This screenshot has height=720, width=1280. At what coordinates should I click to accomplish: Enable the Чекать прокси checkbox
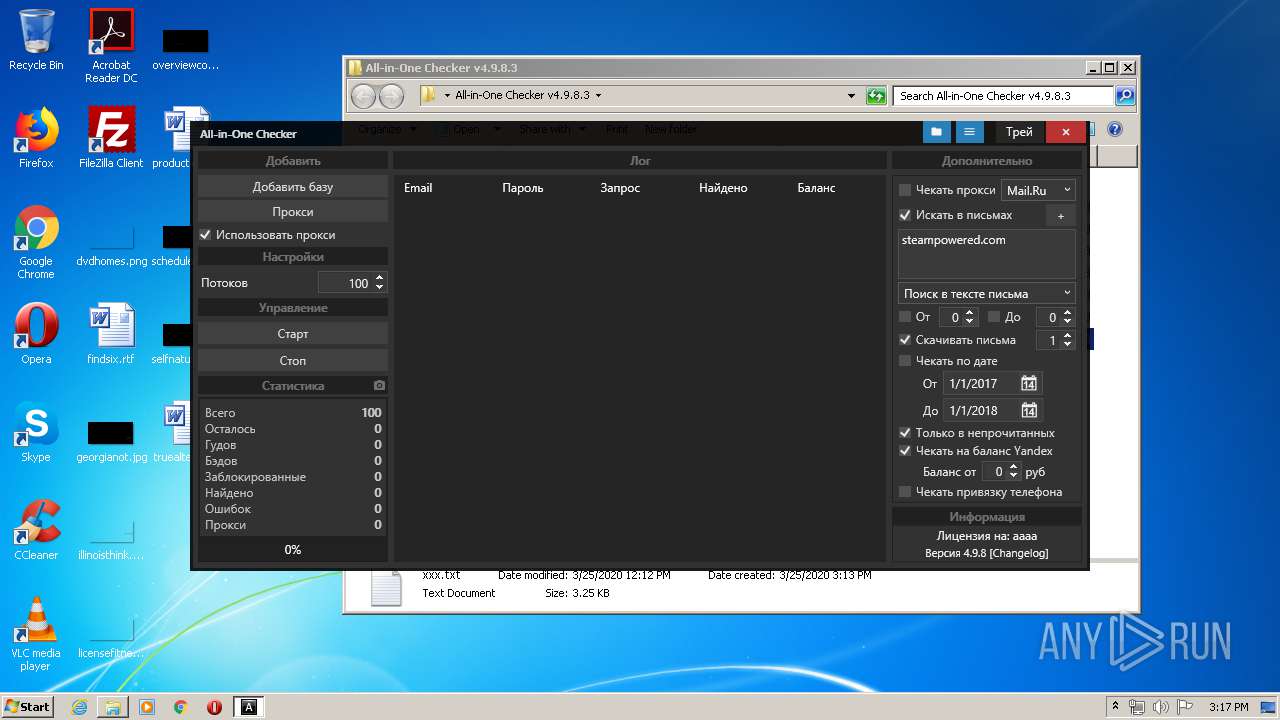[905, 190]
